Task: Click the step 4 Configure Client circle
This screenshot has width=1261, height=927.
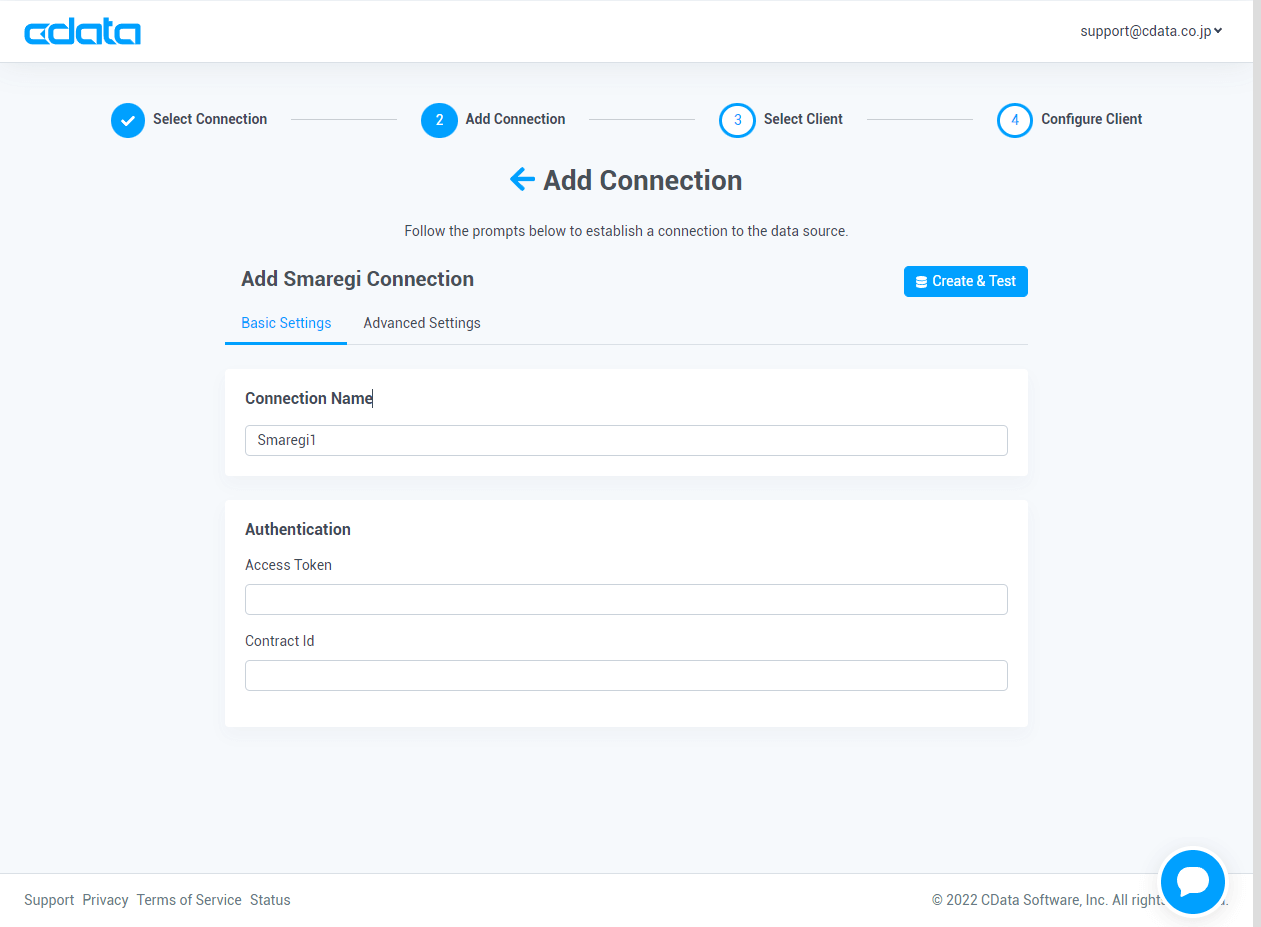Action: 1014,120
